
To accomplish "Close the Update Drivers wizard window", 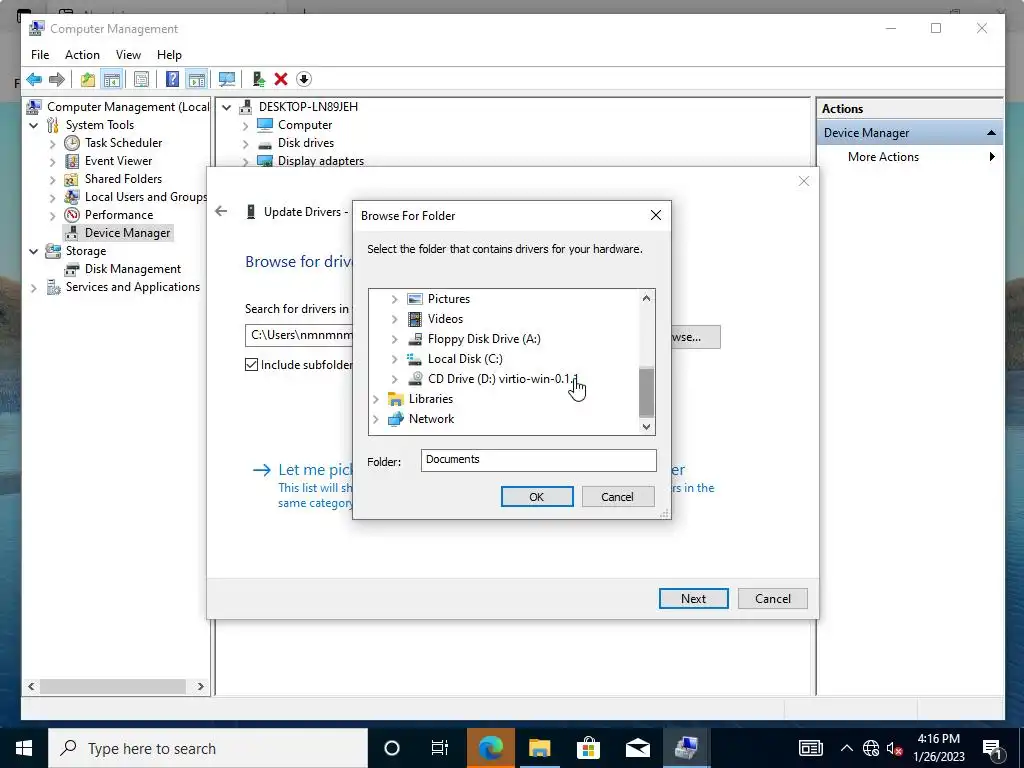I will coord(804,181).
